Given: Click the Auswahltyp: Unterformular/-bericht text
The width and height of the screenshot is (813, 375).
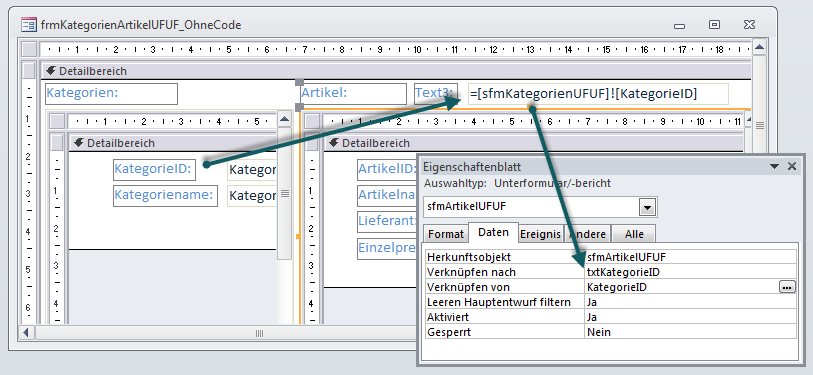Looking at the screenshot, I should [x=518, y=183].
